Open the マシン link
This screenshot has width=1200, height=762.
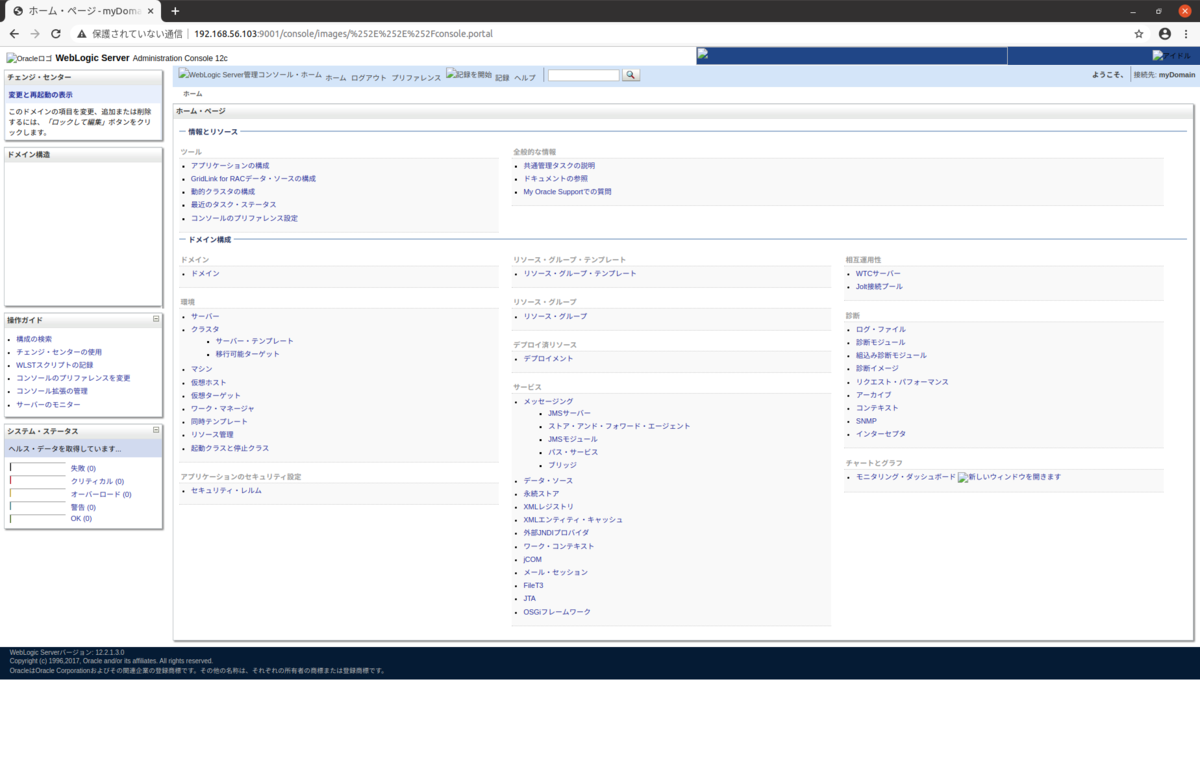coord(201,369)
